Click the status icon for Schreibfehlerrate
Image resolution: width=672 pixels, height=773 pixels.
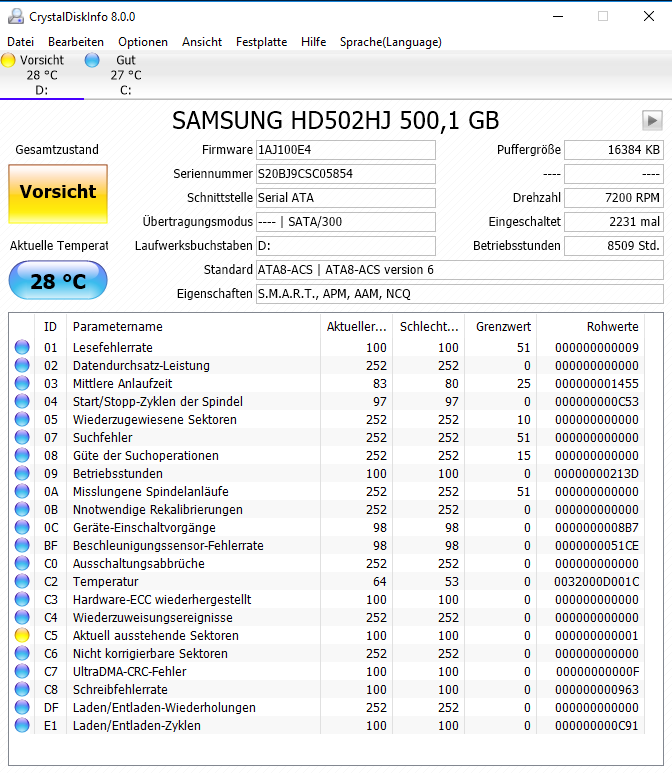pyautogui.click(x=22, y=689)
